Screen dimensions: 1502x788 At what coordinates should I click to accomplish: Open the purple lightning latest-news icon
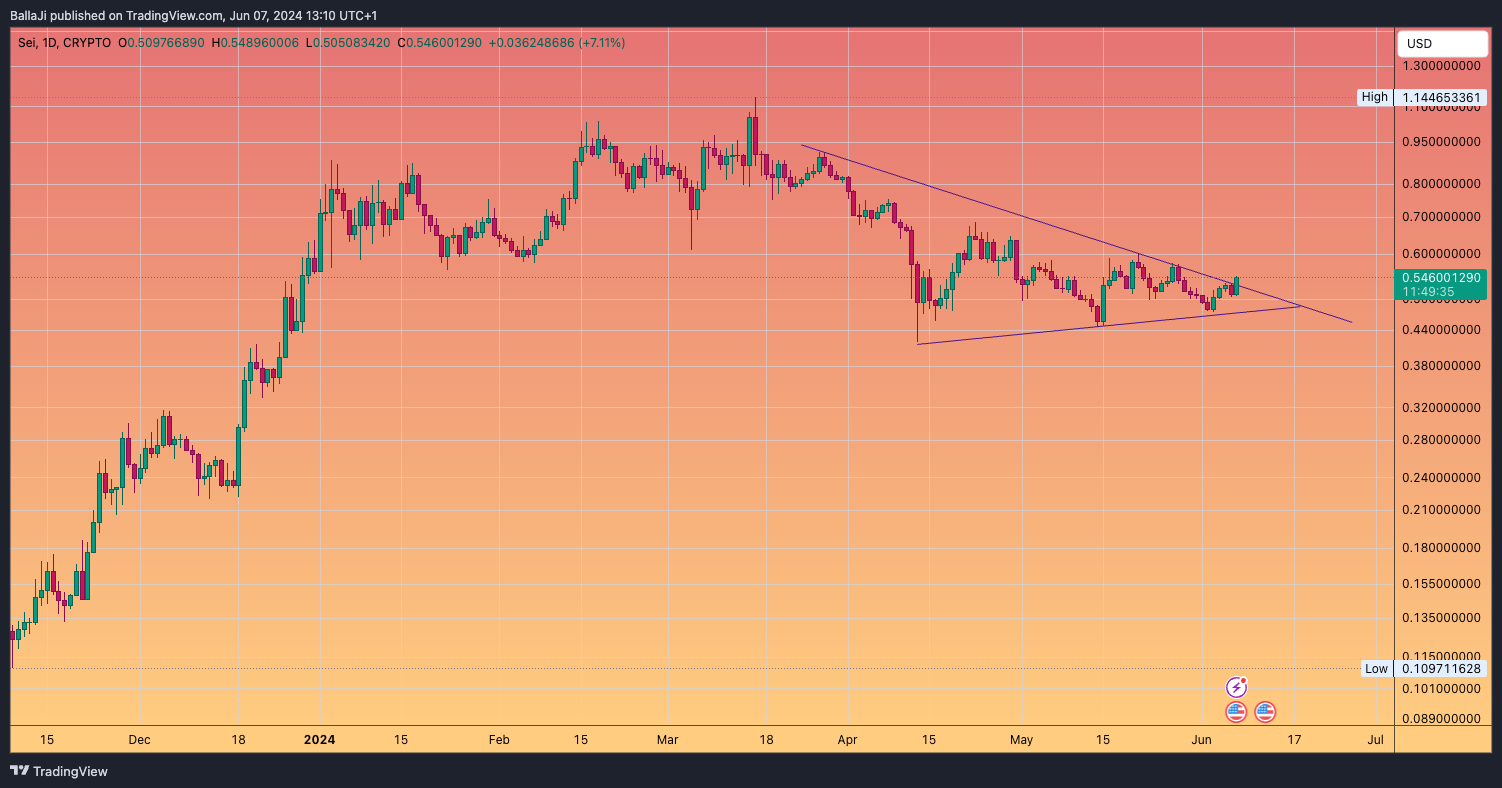coord(1237,687)
